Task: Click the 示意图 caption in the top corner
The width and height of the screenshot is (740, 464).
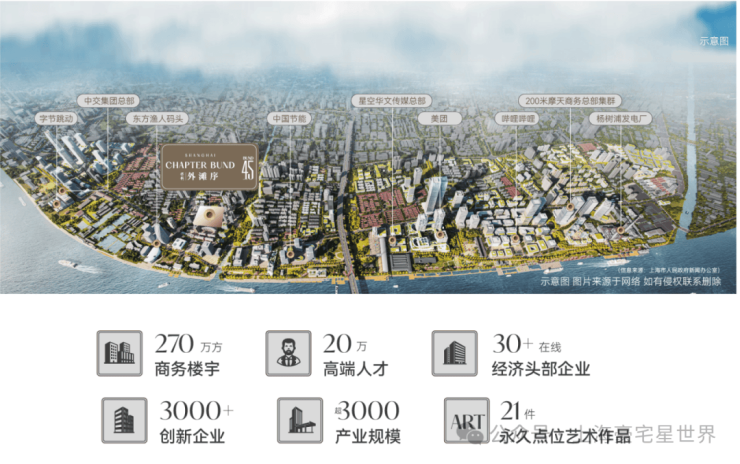Action: click(714, 41)
